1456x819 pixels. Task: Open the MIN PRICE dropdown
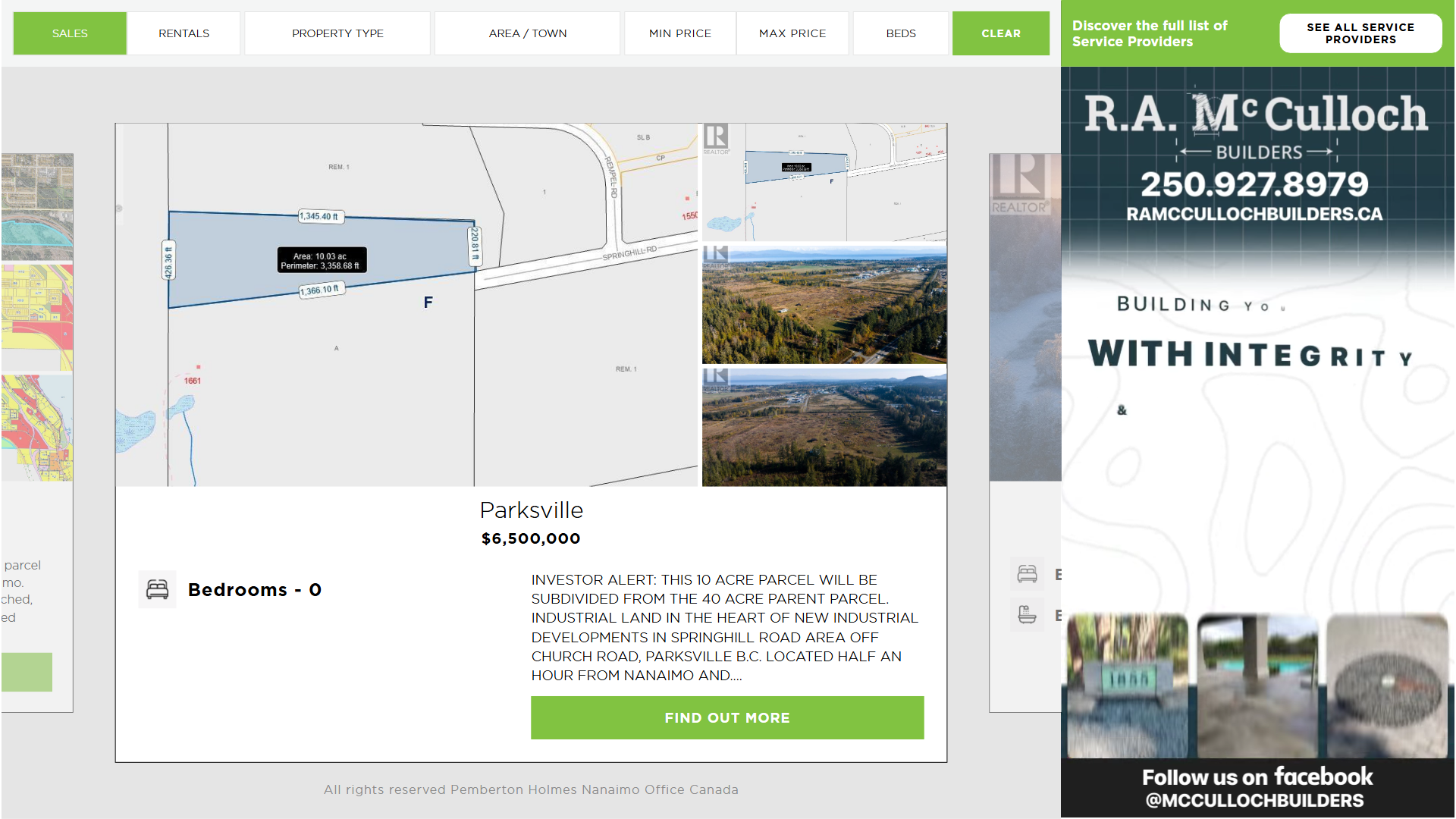click(679, 33)
